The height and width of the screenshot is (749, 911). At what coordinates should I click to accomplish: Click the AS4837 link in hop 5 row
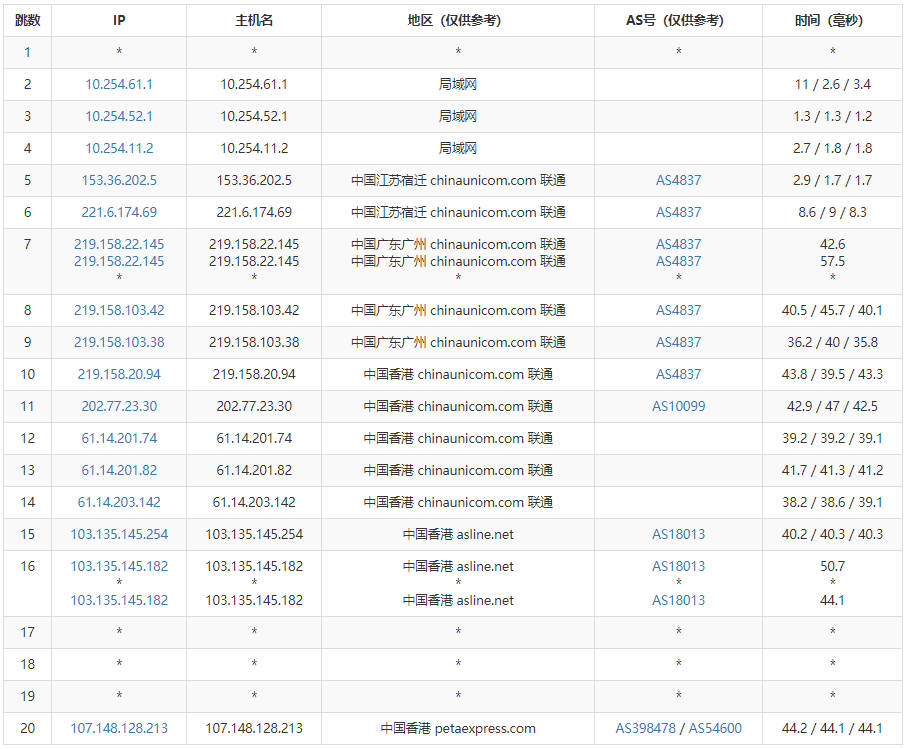(678, 181)
